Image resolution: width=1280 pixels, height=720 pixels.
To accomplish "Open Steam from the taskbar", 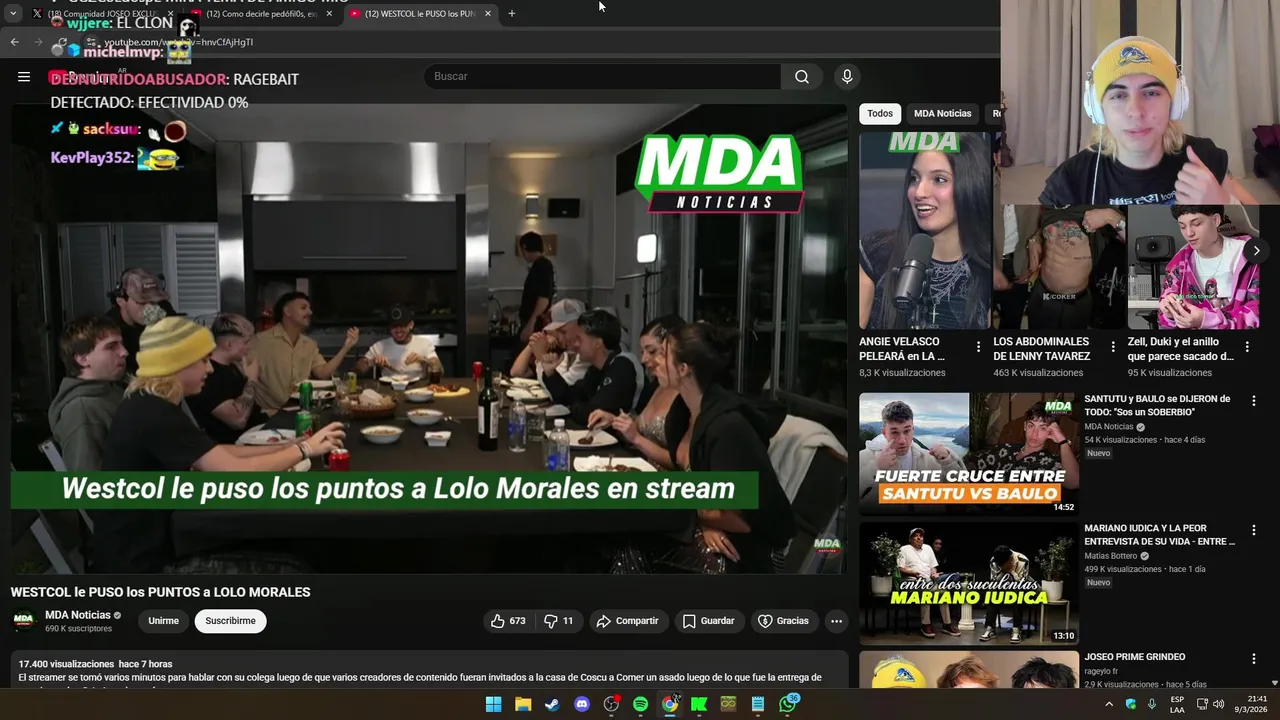I will [552, 704].
